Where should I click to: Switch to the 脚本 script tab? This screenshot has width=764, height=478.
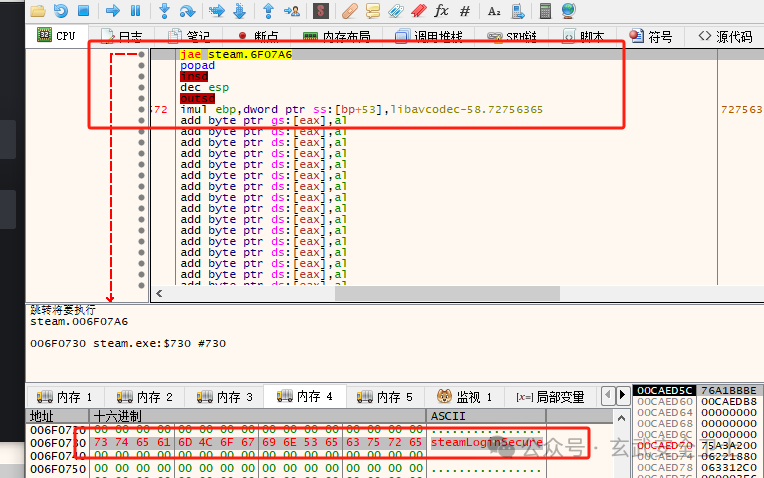point(584,37)
